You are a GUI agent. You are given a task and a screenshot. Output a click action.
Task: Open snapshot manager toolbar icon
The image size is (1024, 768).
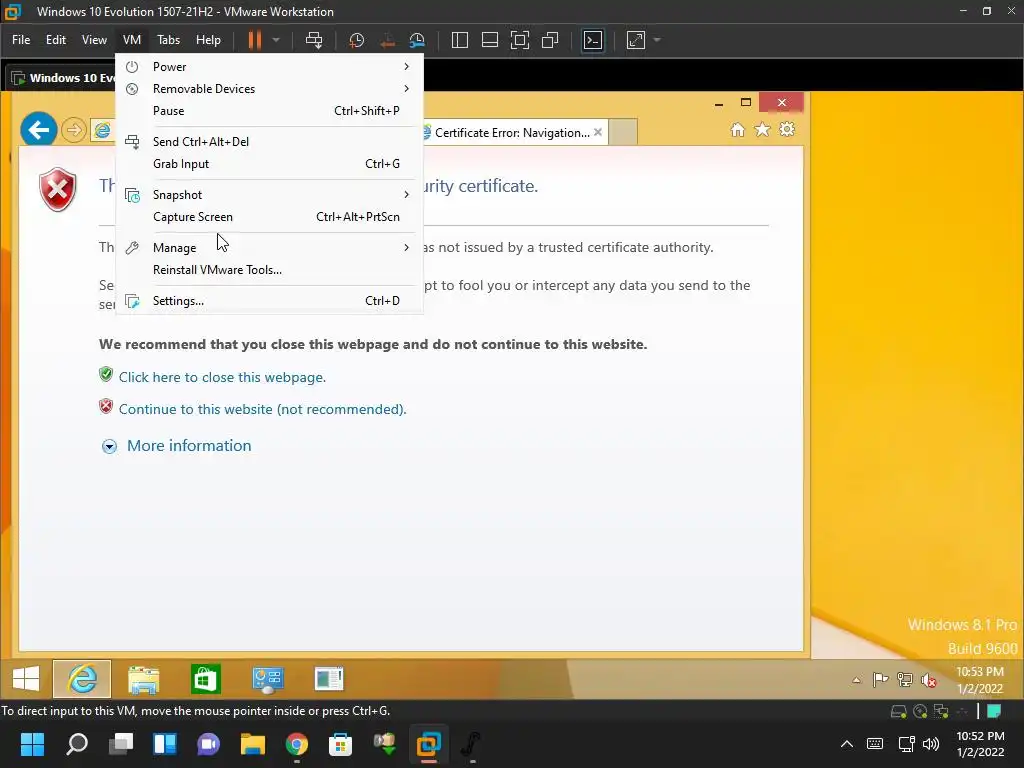(x=417, y=40)
